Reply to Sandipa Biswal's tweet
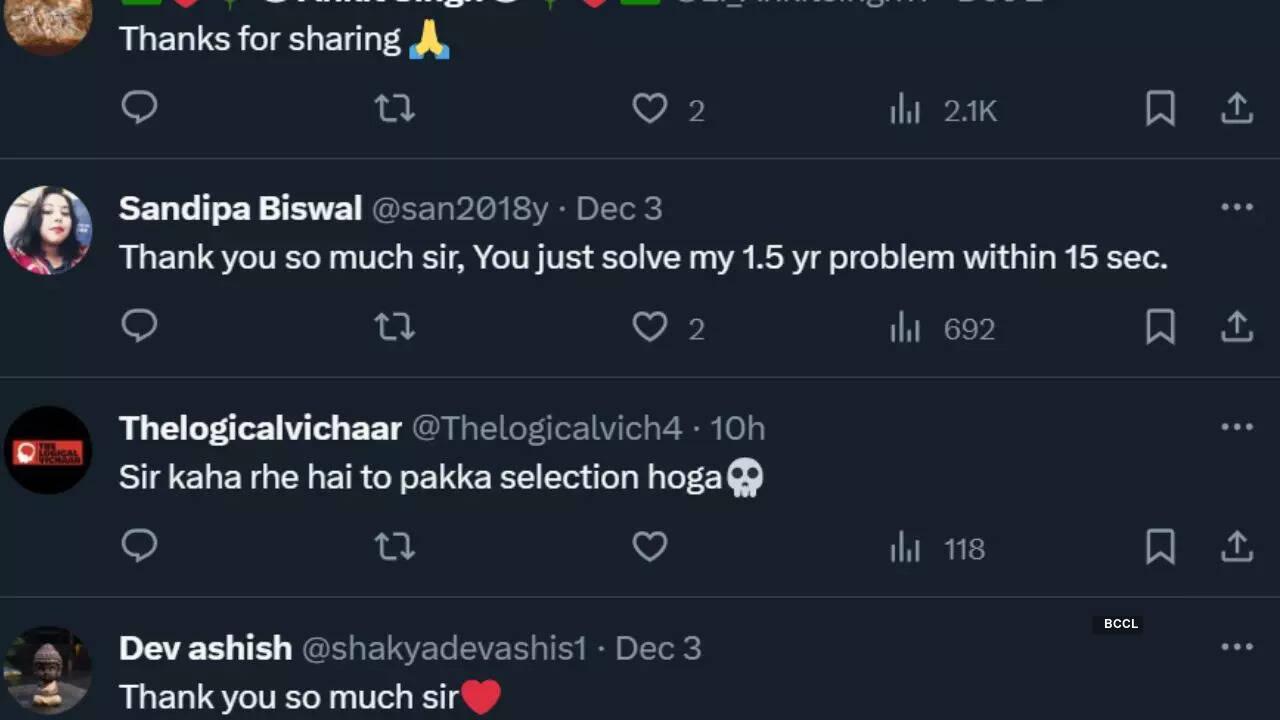Viewport: 1280px width, 720px height. click(x=139, y=327)
